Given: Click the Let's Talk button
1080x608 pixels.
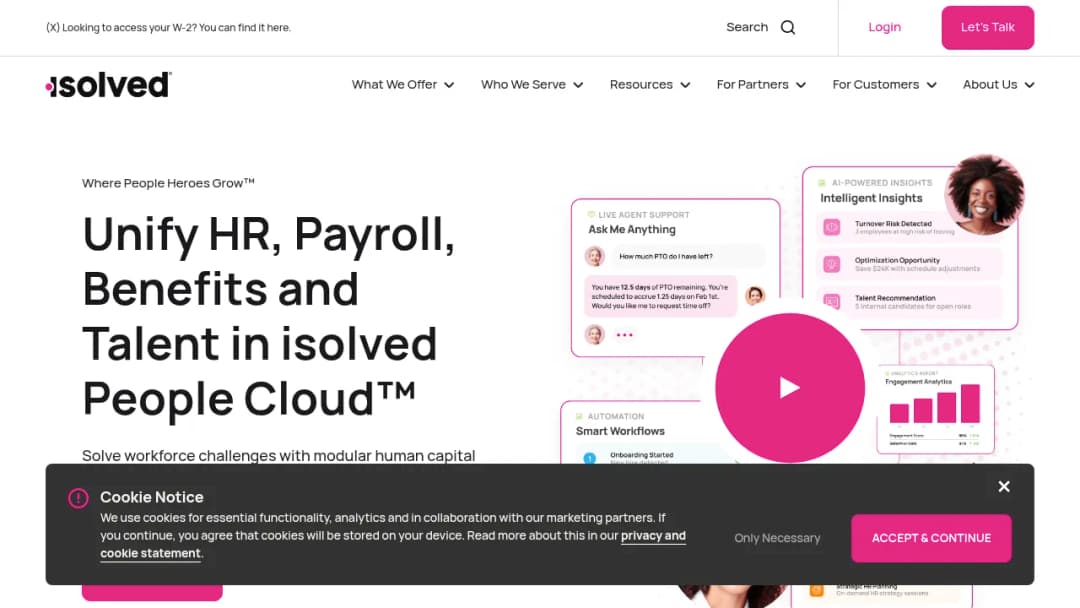Looking at the screenshot, I should click(988, 28).
